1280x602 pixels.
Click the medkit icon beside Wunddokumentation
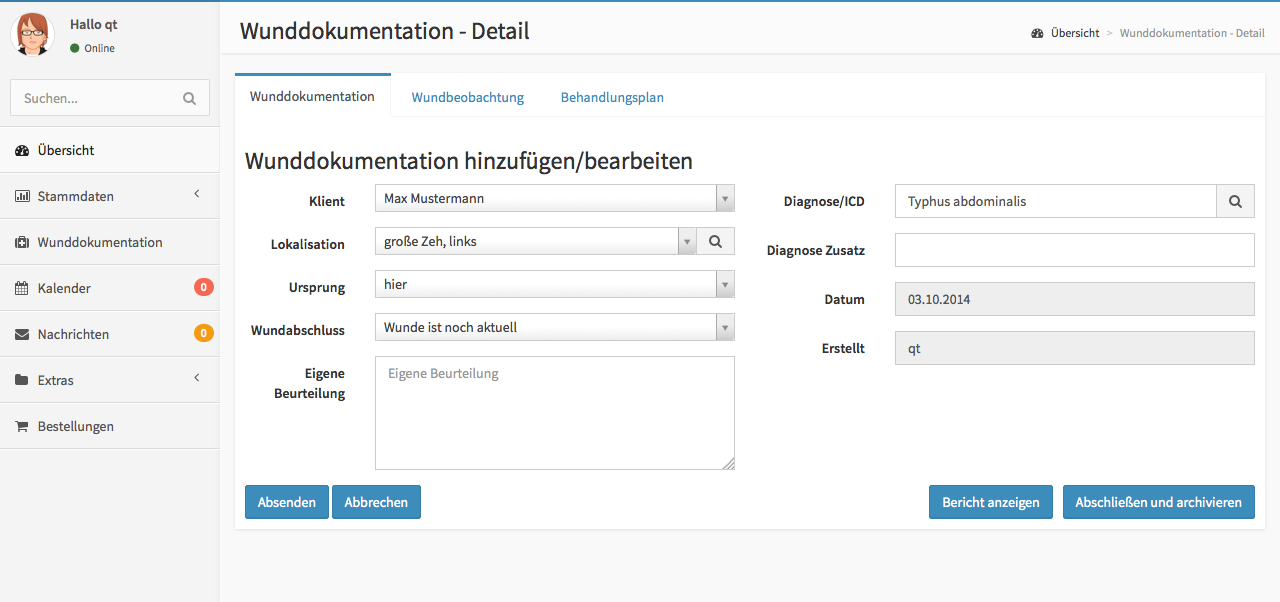coord(22,242)
